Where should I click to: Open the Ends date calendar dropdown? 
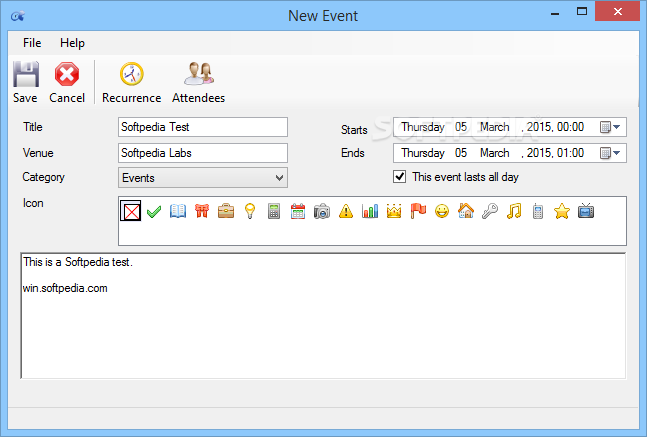coord(610,153)
